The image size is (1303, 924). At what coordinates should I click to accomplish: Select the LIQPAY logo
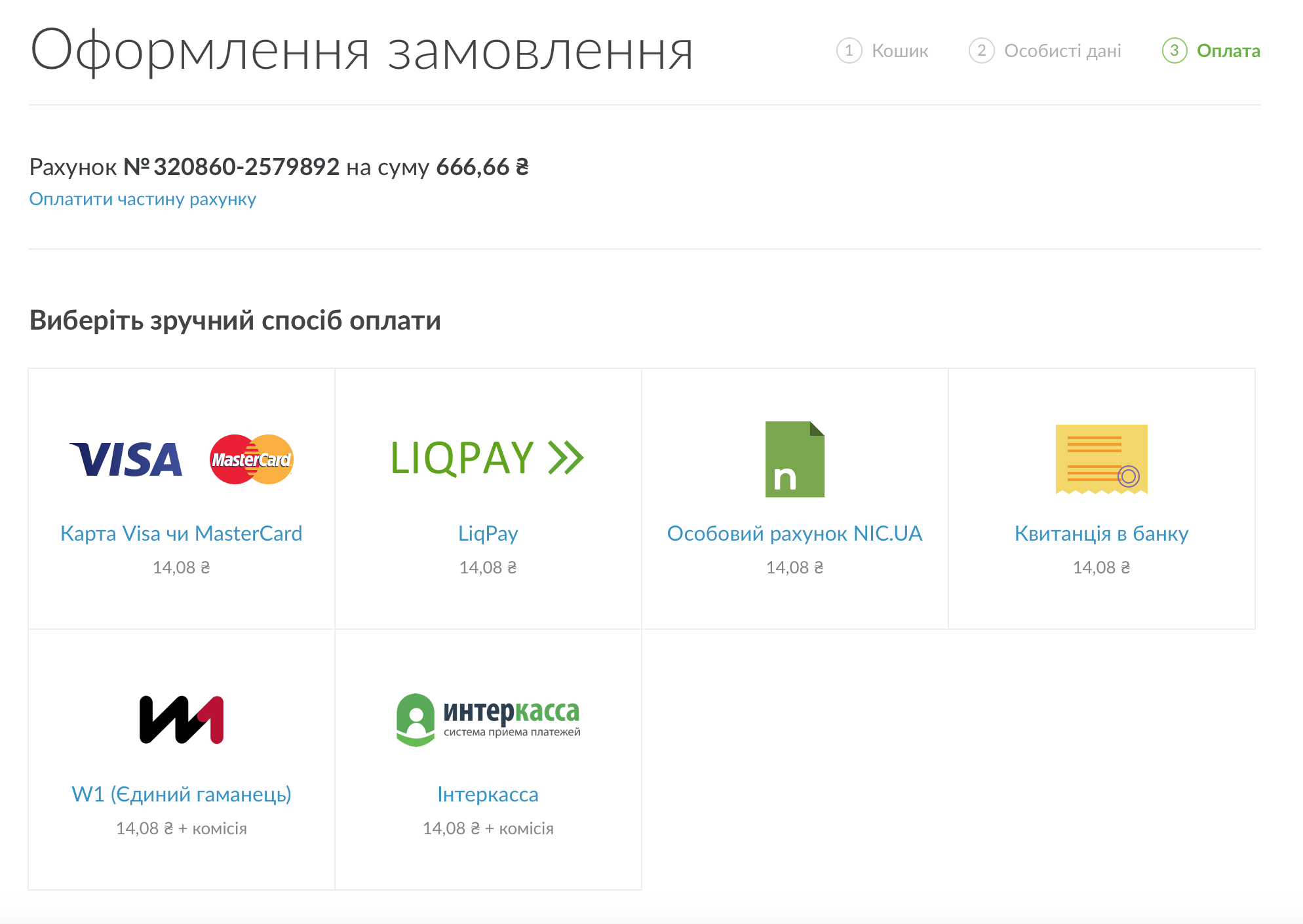click(x=487, y=457)
